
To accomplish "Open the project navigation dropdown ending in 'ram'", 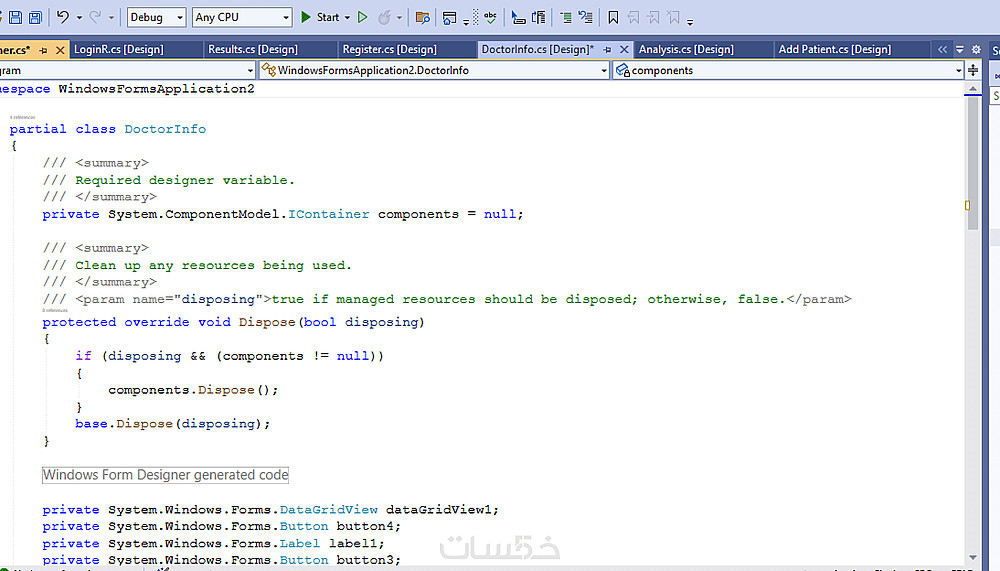I will pyautogui.click(x=128, y=70).
